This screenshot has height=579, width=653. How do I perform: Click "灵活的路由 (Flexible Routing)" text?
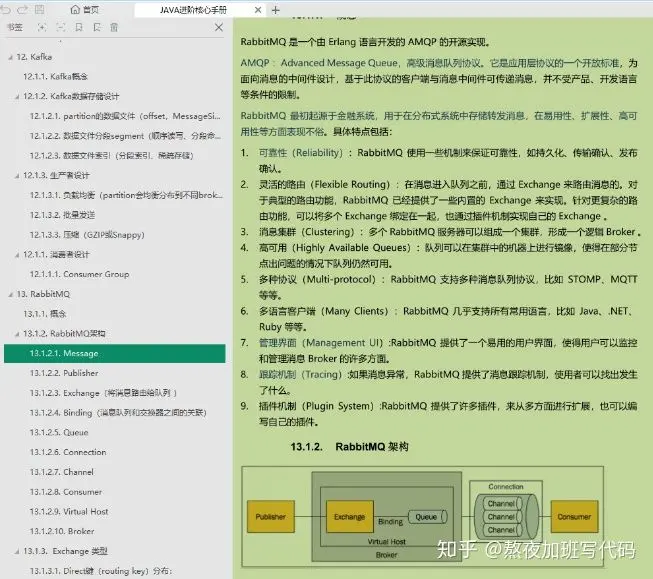click(325, 185)
